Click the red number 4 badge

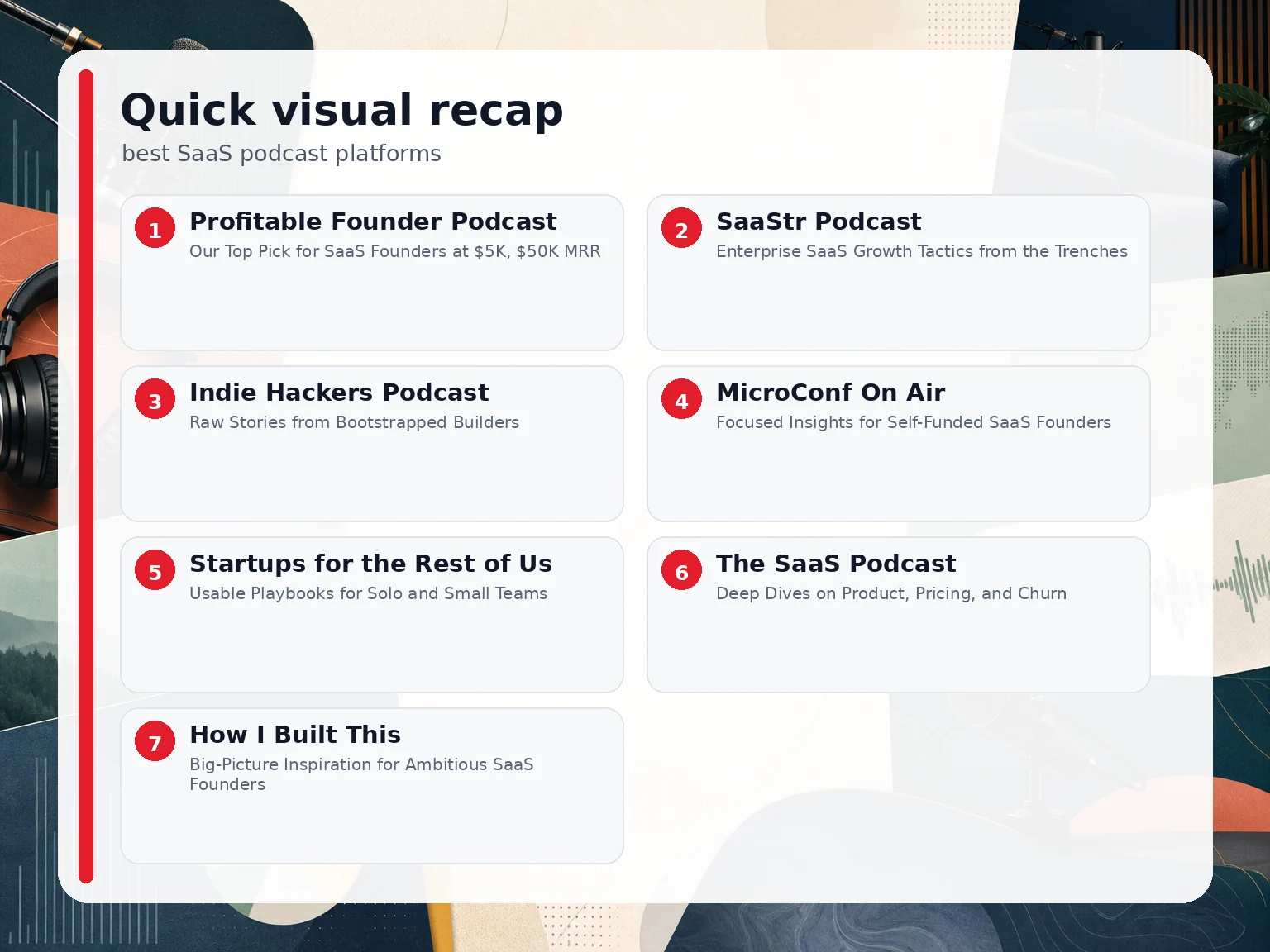[x=681, y=400]
